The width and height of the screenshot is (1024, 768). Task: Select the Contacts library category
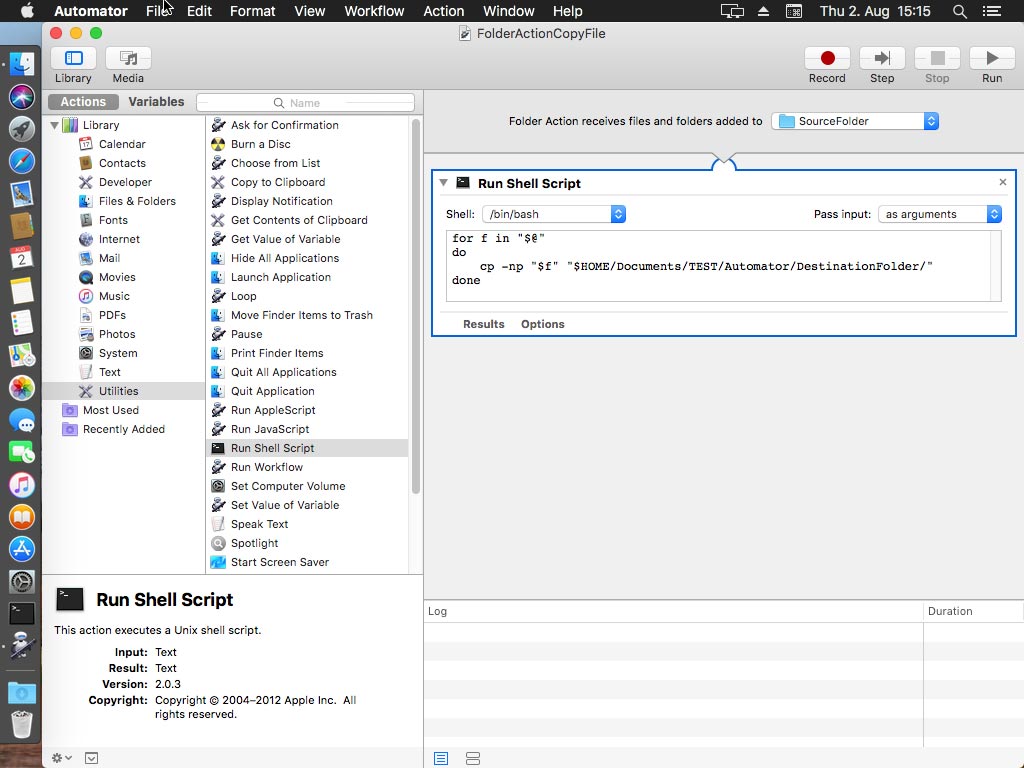click(121, 163)
